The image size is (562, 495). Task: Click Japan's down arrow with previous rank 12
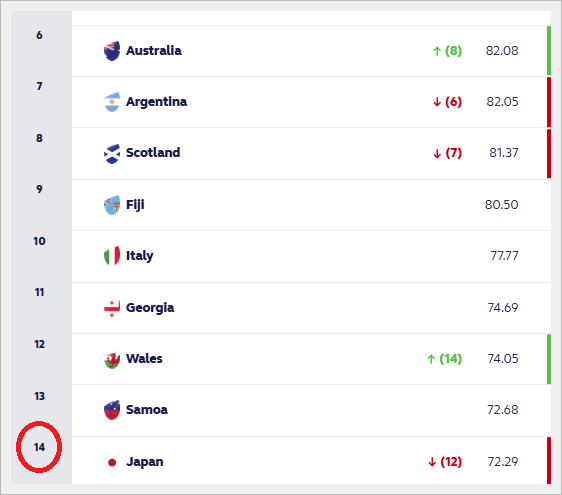pos(432,462)
